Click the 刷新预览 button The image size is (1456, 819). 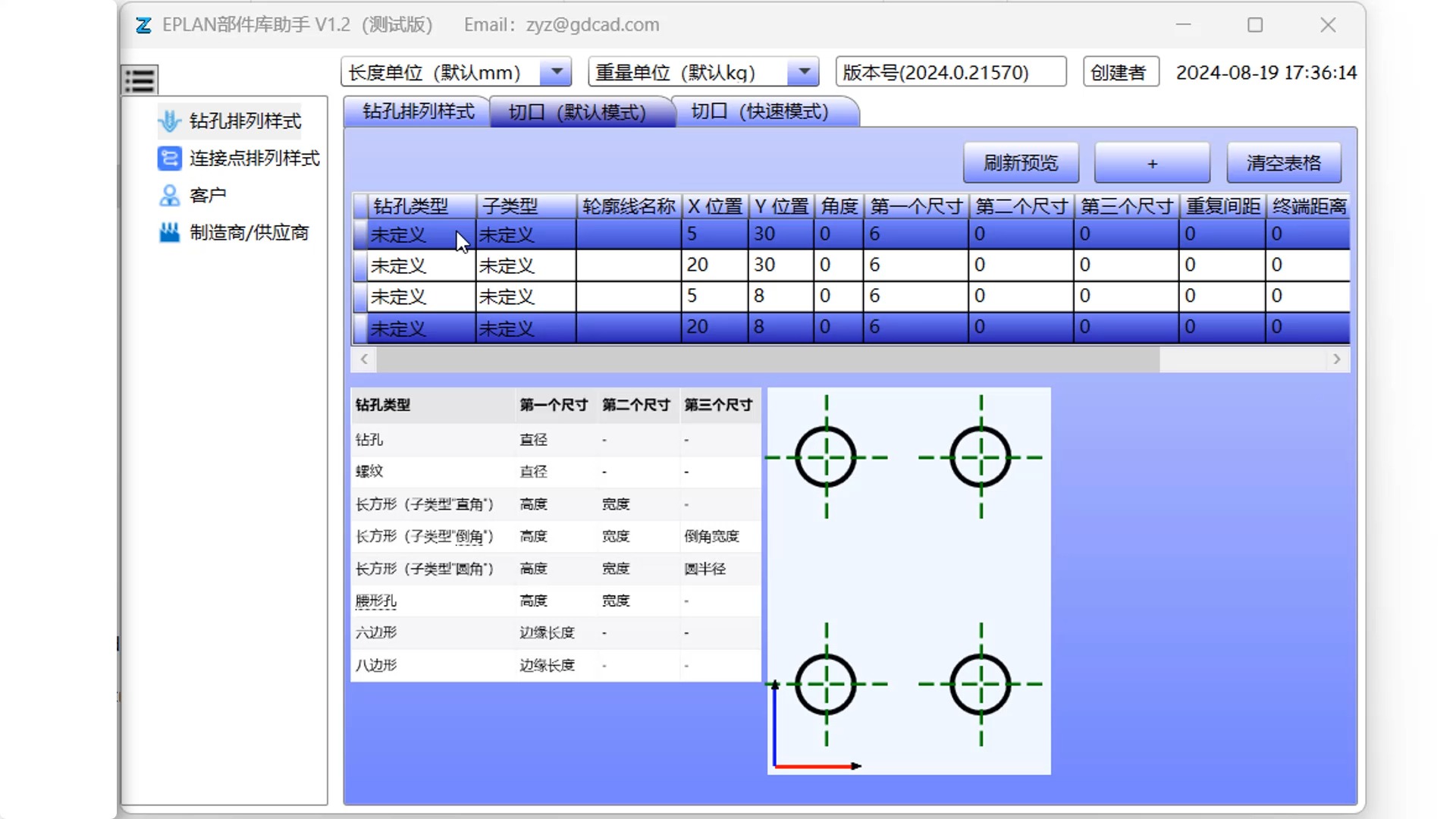tap(1020, 162)
